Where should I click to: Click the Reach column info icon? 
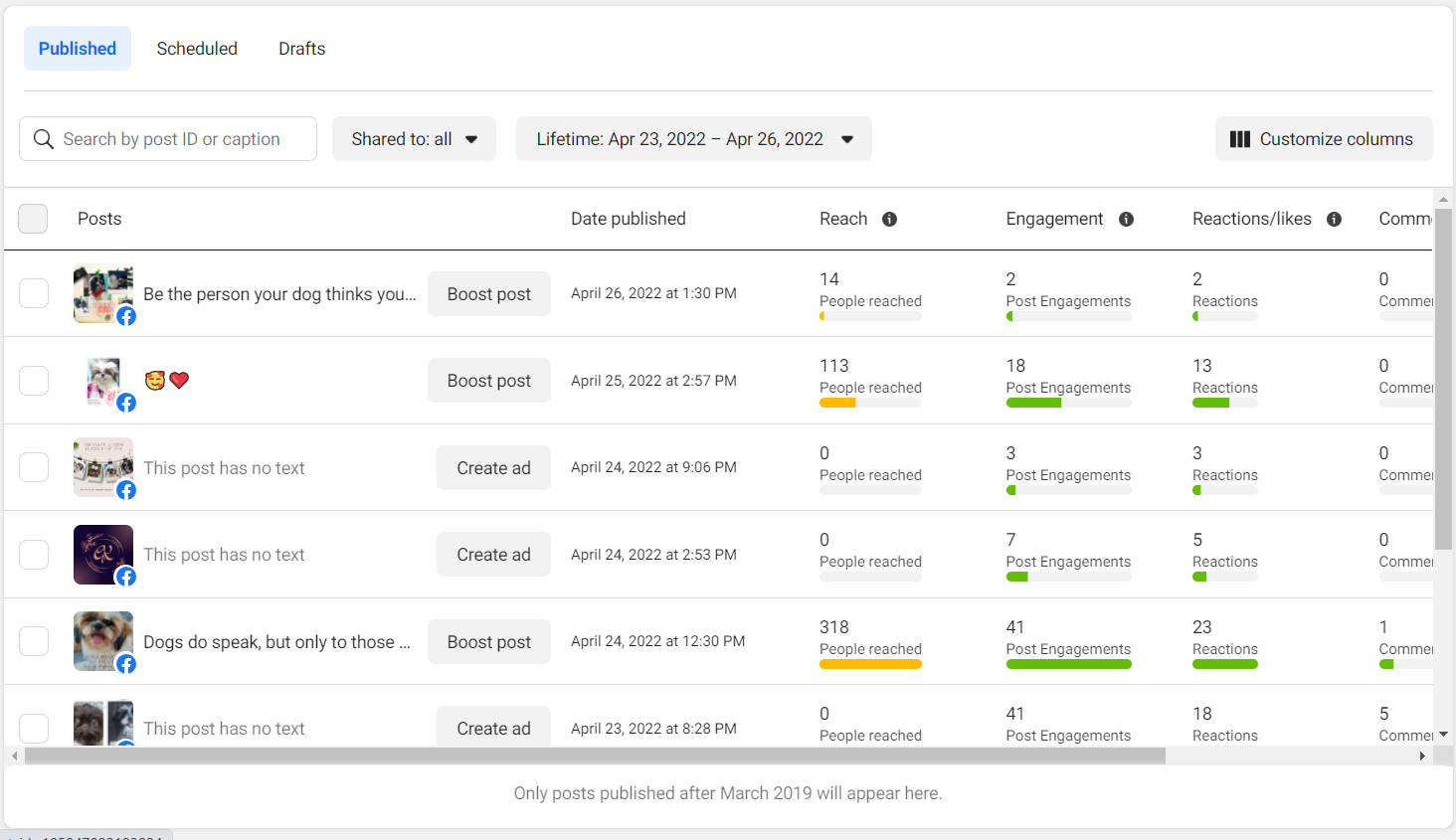(889, 219)
